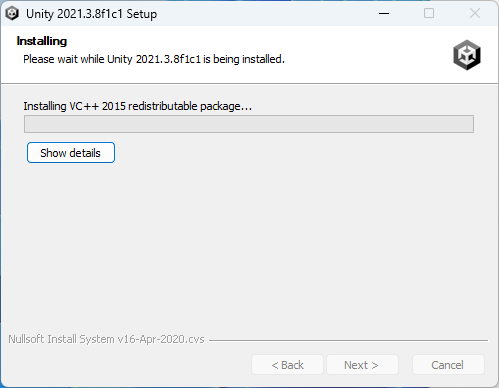499x388 pixels.
Task: Click the separator line under the header
Action: tap(249, 83)
